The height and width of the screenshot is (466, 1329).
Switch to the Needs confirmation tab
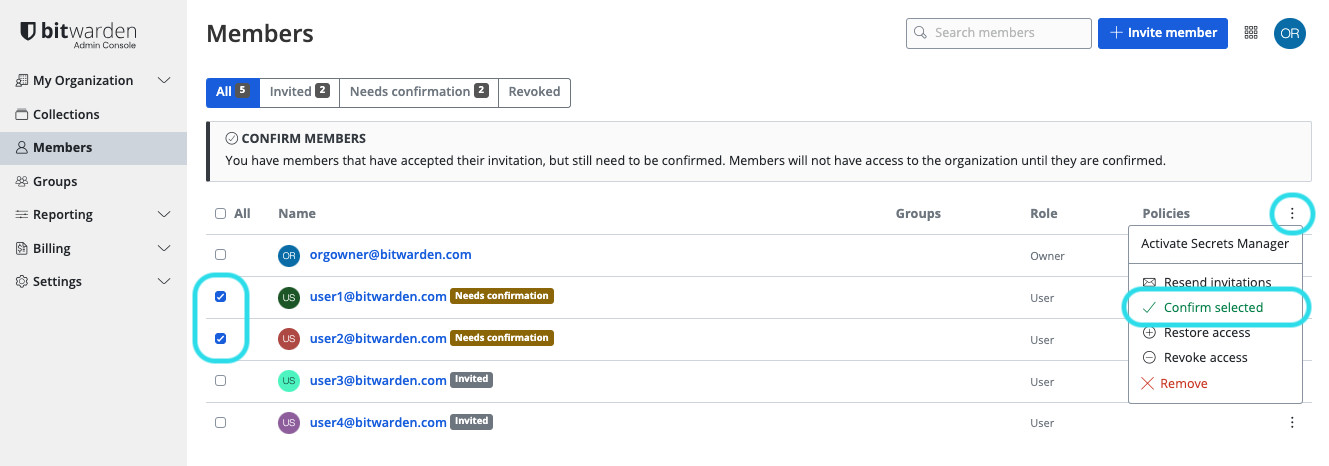pyautogui.click(x=418, y=92)
